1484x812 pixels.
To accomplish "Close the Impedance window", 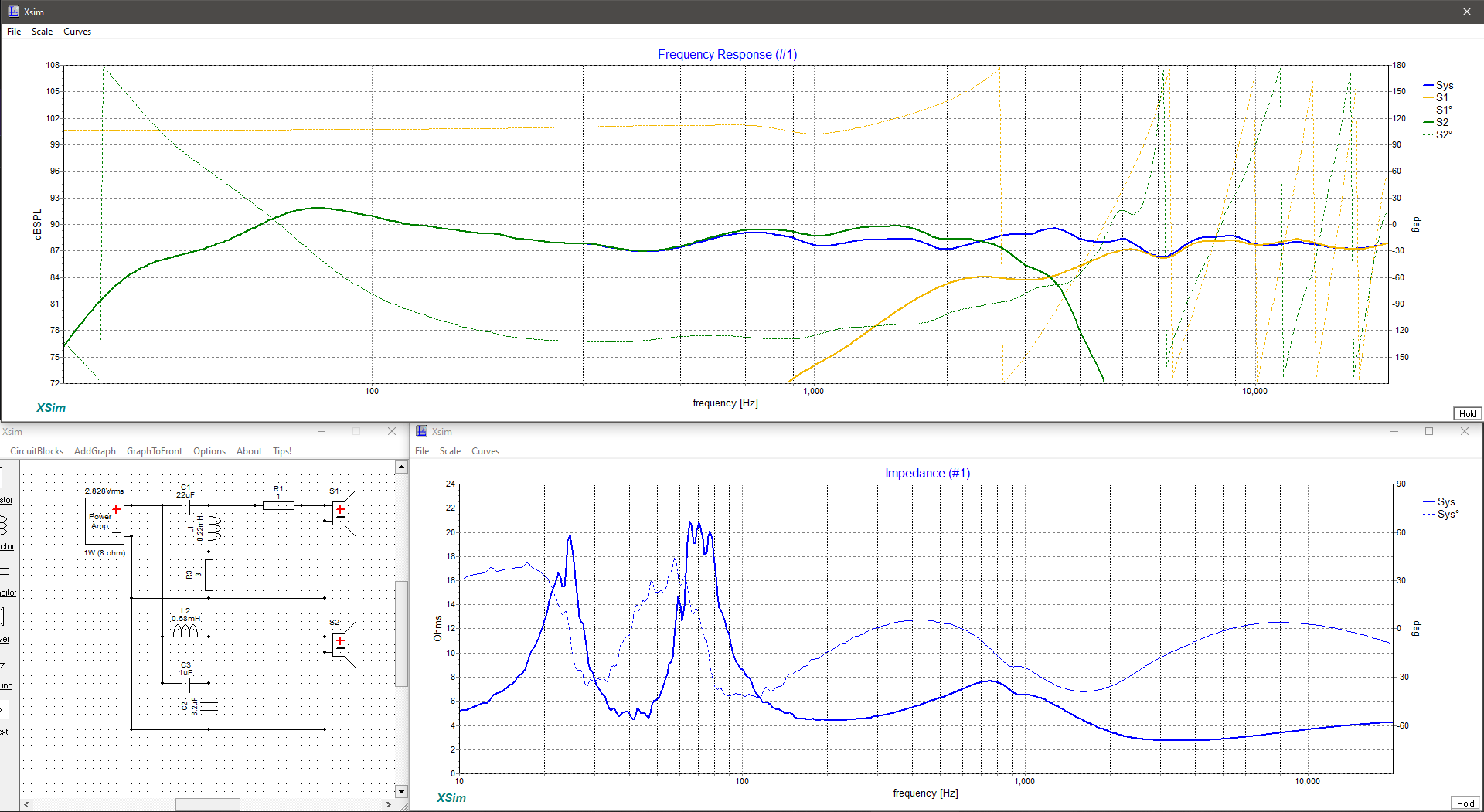I will click(x=1465, y=431).
